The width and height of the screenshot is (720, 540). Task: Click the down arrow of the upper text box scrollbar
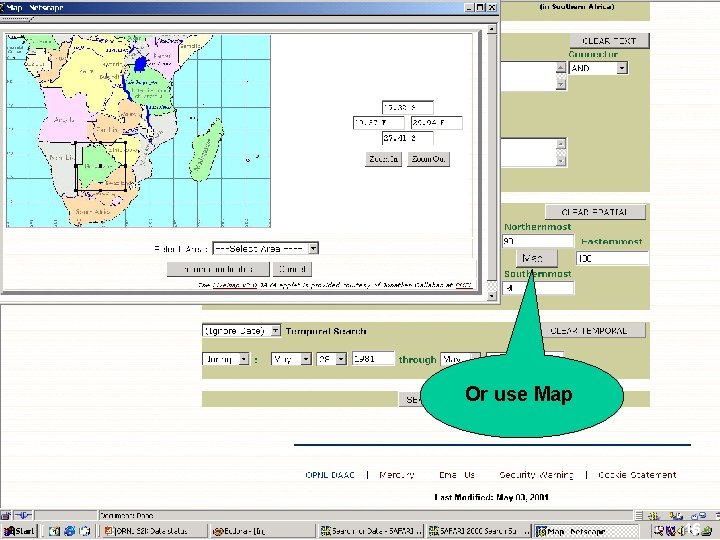click(561, 84)
